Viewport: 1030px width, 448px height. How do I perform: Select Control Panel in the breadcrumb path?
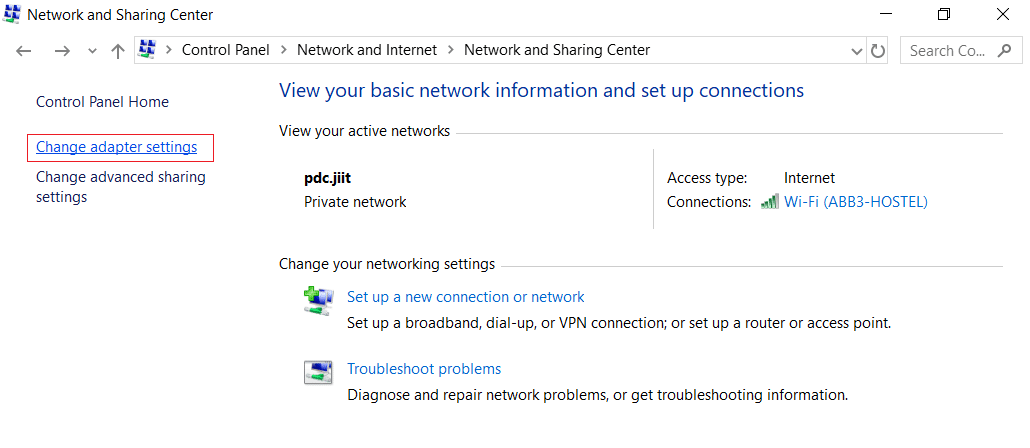click(x=225, y=50)
